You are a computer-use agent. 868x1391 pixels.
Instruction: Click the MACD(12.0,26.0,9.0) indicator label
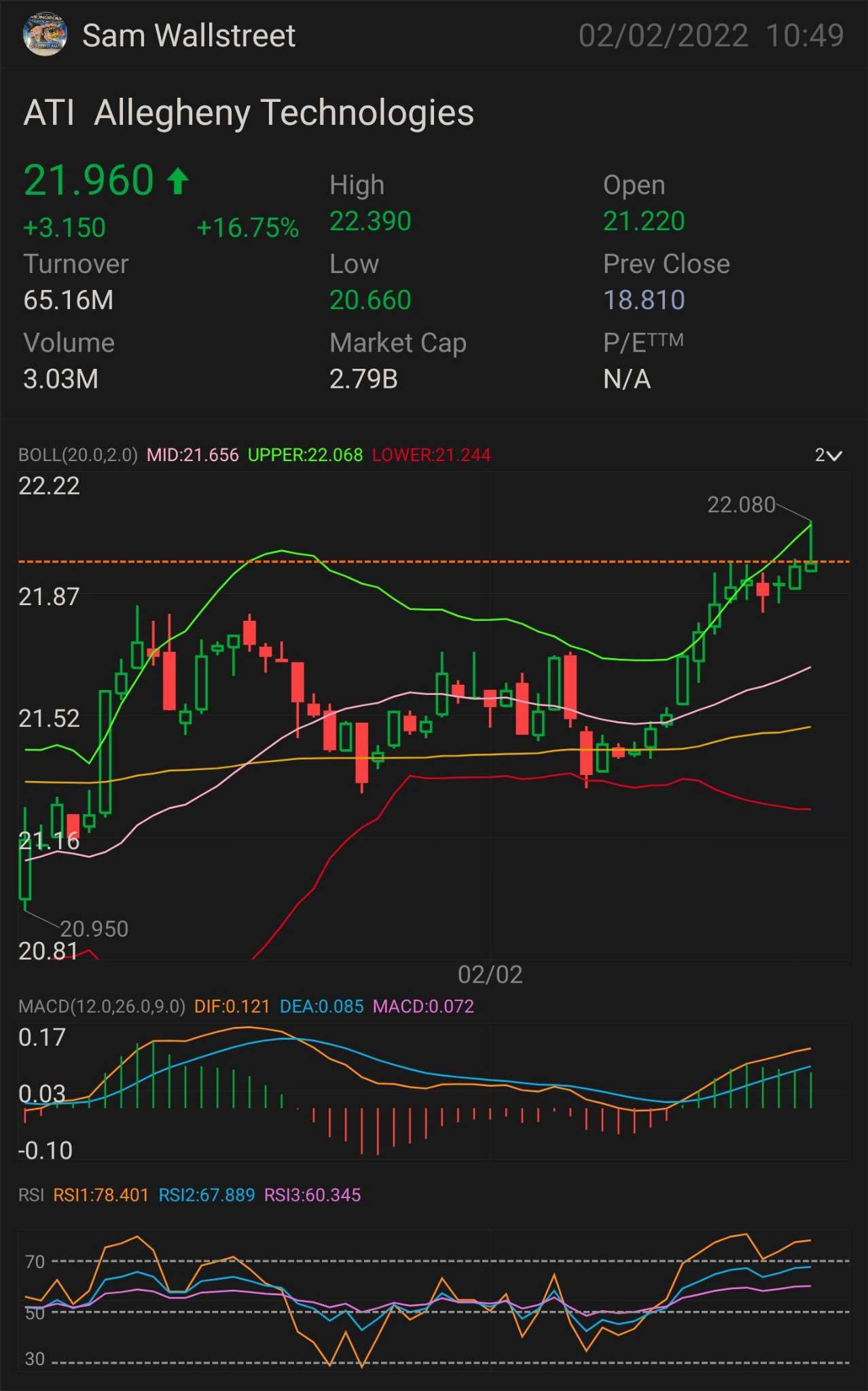click(102, 1007)
